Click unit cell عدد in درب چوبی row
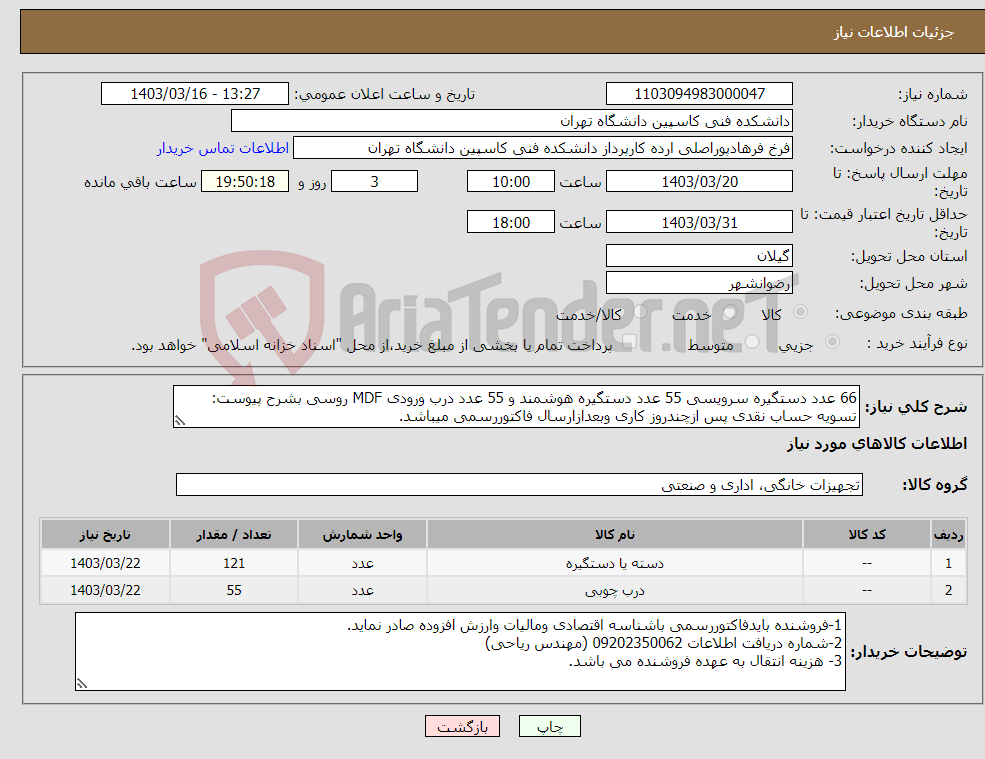The height and width of the screenshot is (759, 985). pyautogui.click(x=362, y=590)
